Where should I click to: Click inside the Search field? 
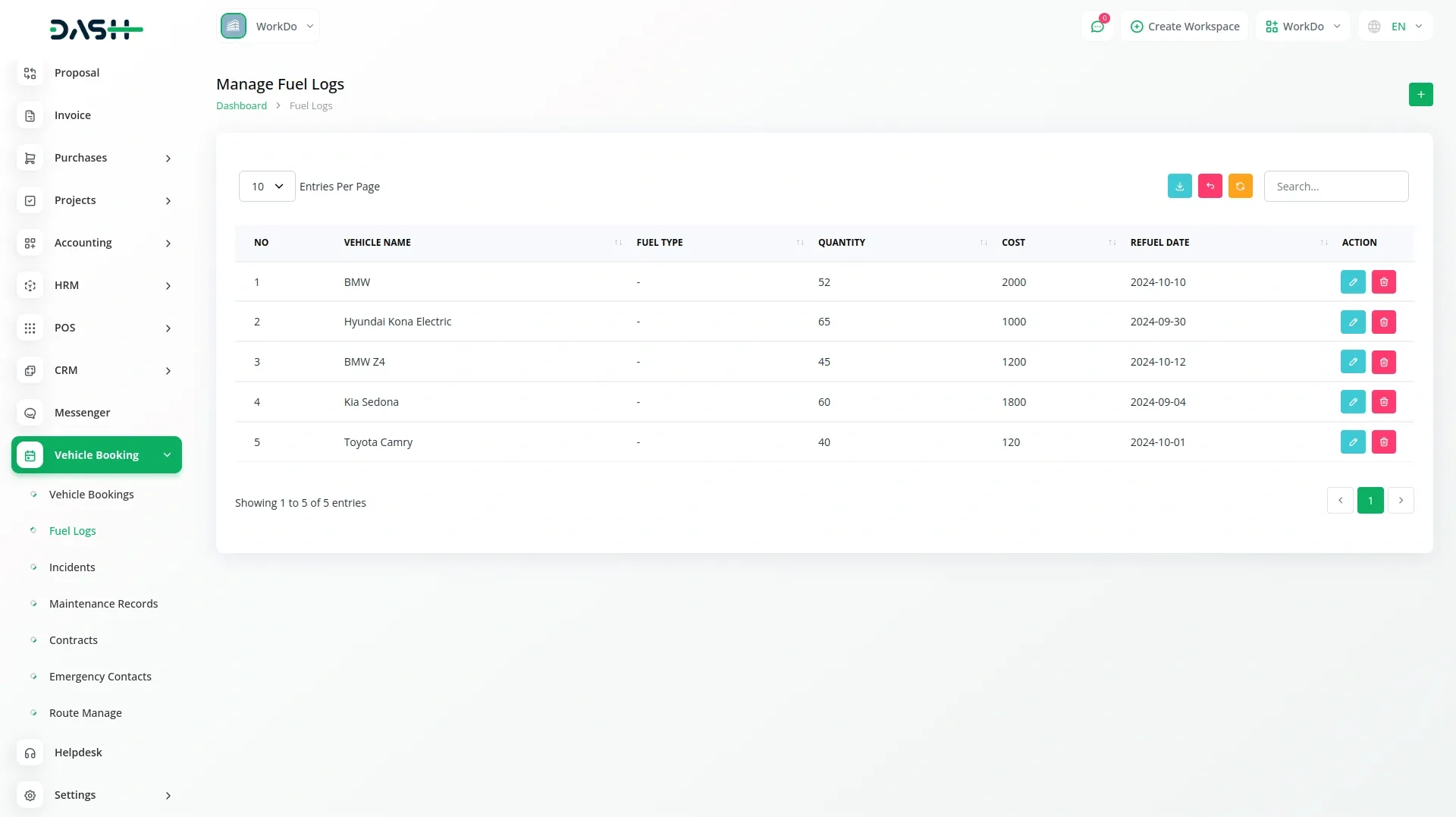click(x=1336, y=186)
